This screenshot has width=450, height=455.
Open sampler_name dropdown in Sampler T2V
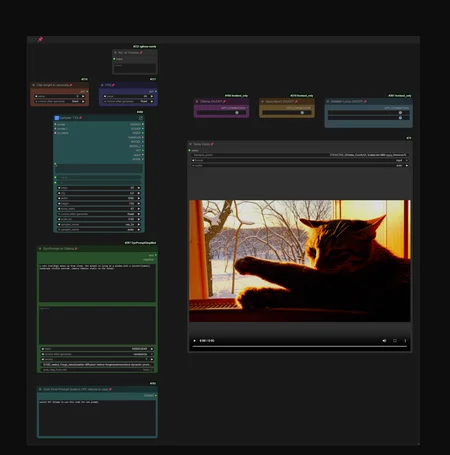[x=99, y=224]
